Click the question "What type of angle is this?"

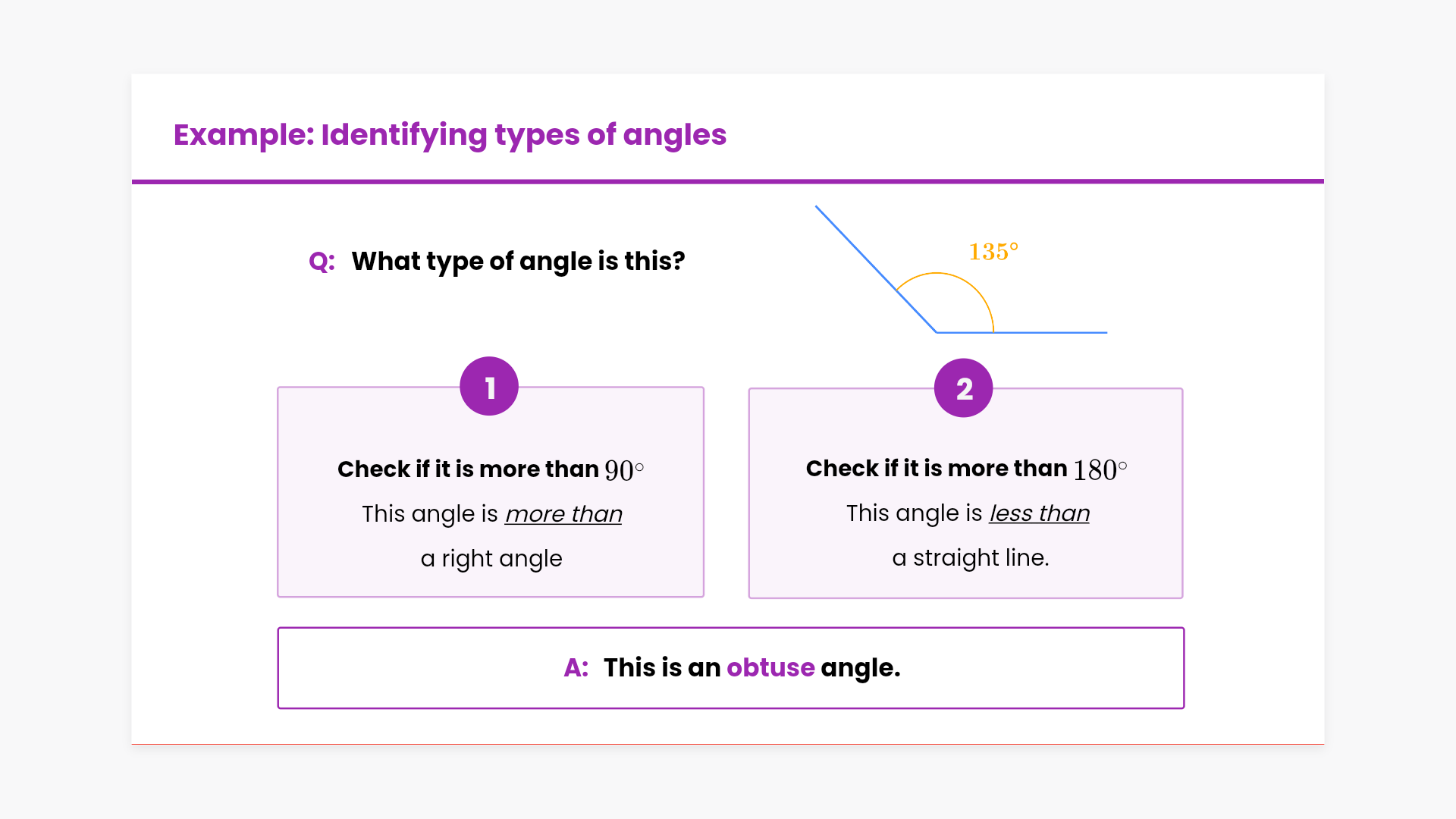tap(518, 262)
